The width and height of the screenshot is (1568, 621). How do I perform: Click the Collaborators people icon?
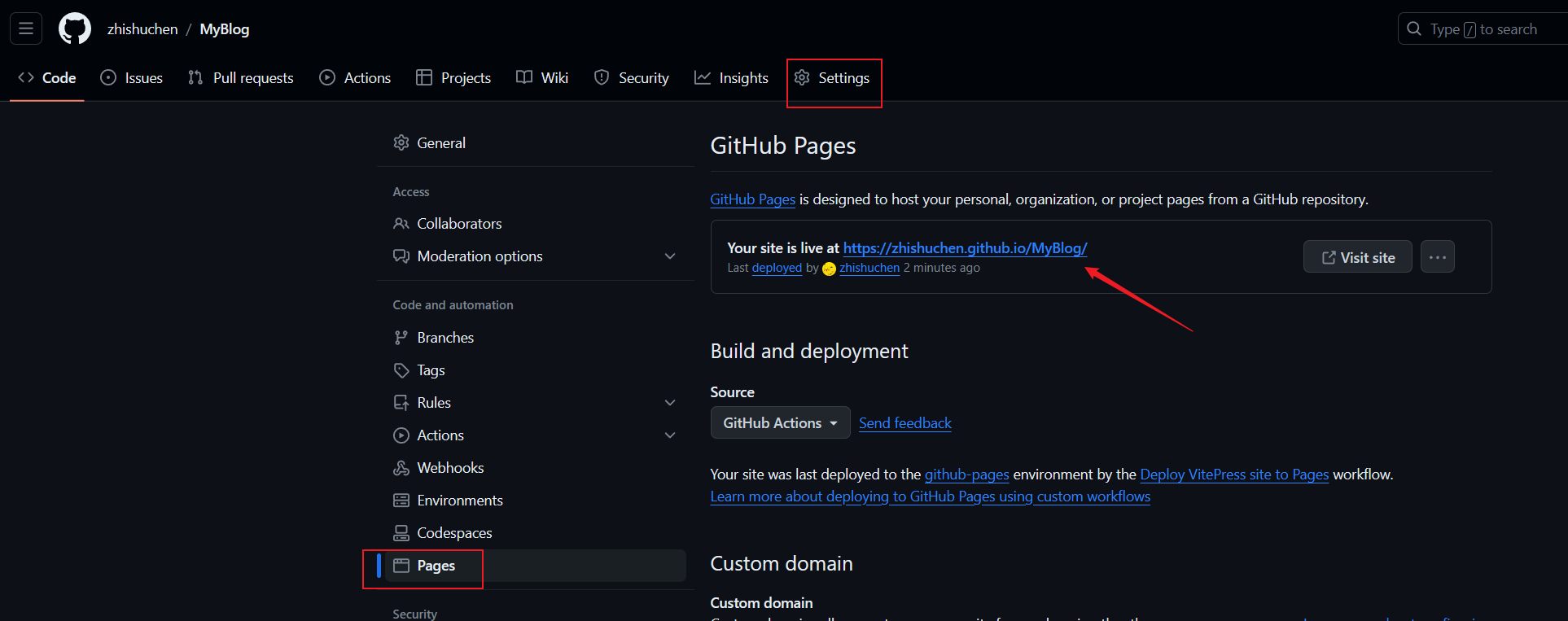click(401, 224)
